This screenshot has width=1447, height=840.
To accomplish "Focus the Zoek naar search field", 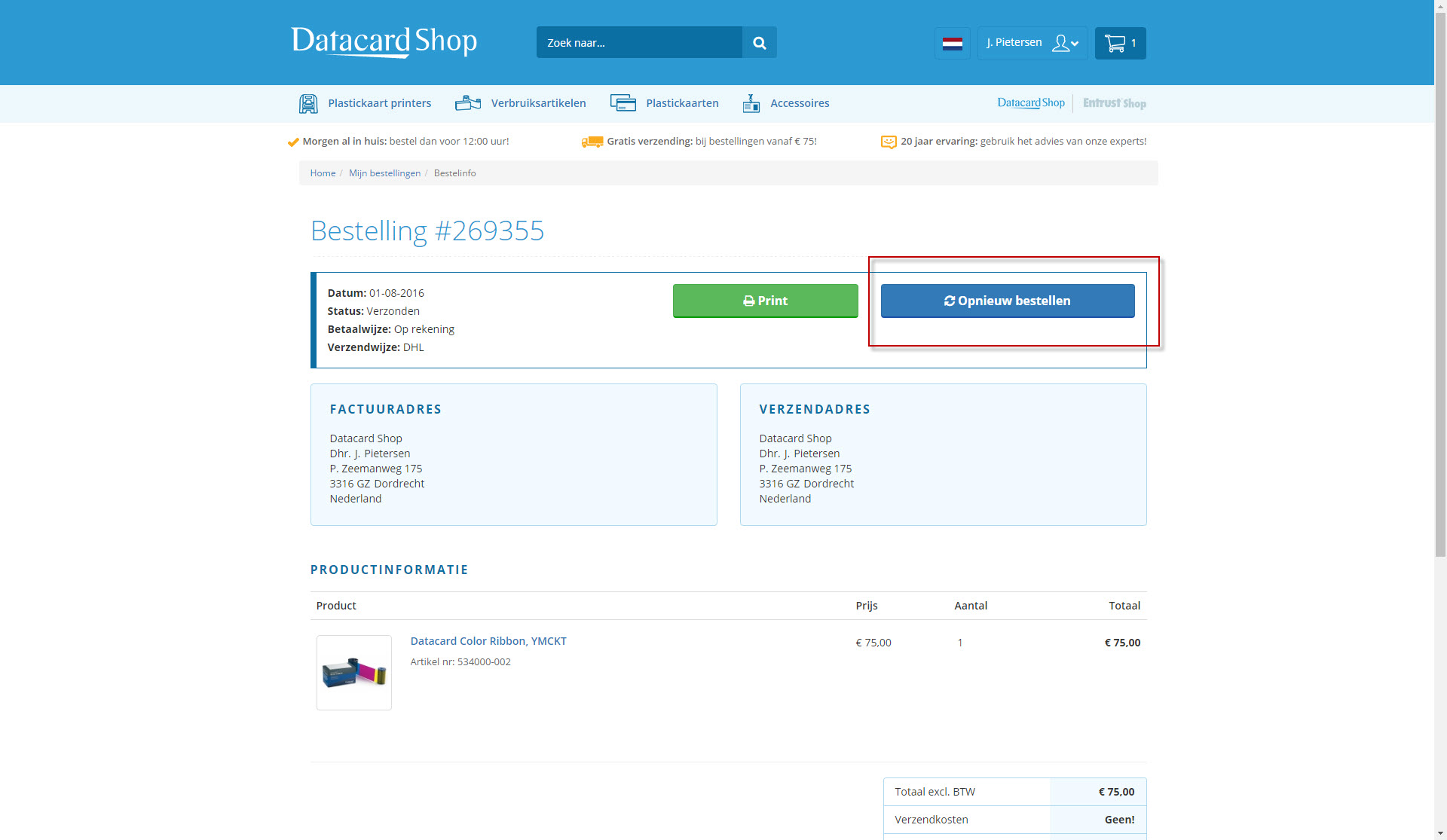I will 639,43.
